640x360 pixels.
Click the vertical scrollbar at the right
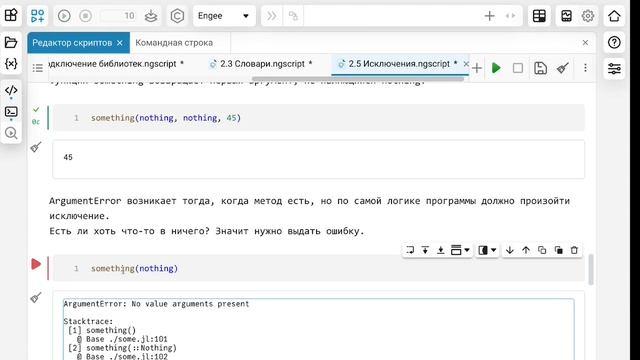pyautogui.click(x=591, y=269)
